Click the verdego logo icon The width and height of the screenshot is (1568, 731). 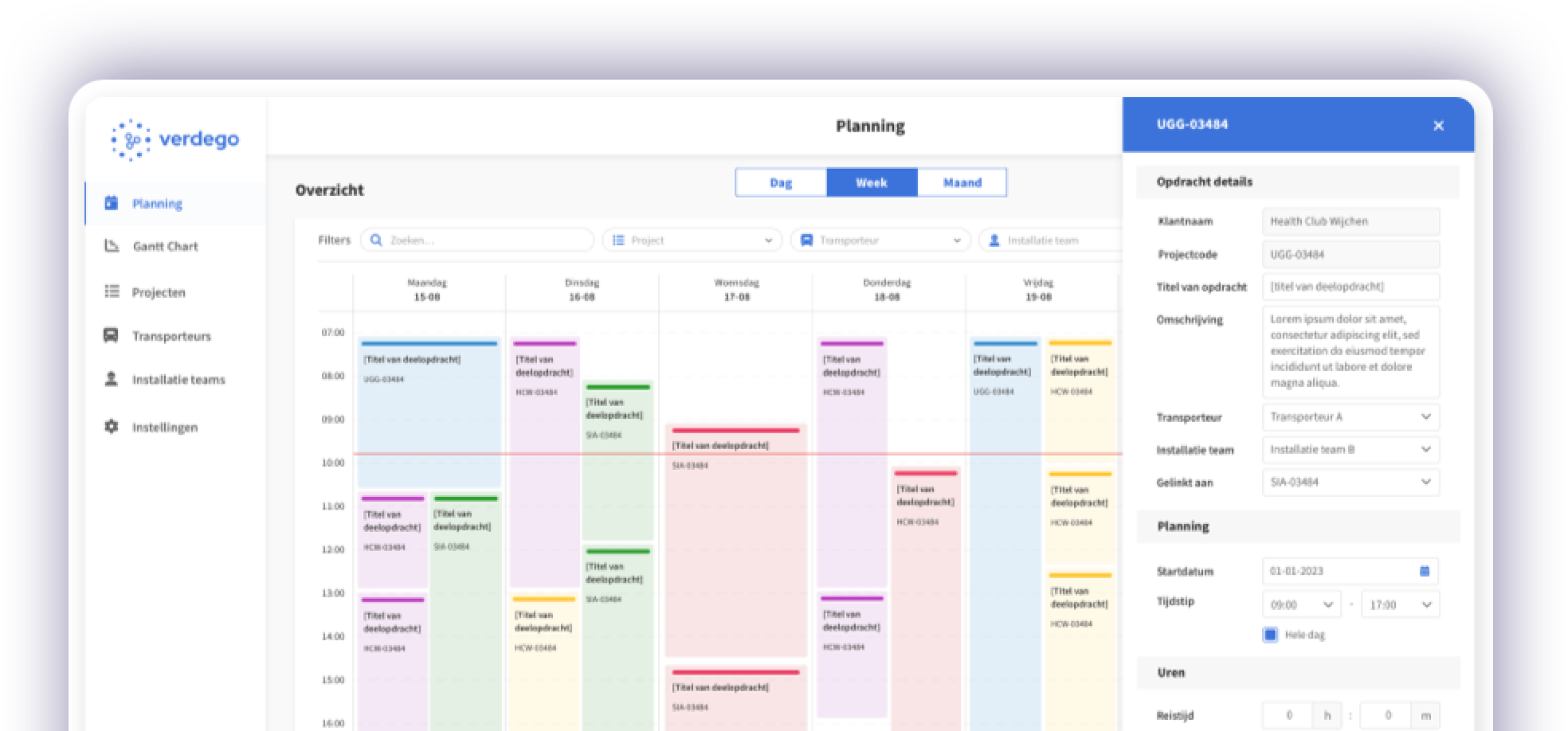(131, 140)
